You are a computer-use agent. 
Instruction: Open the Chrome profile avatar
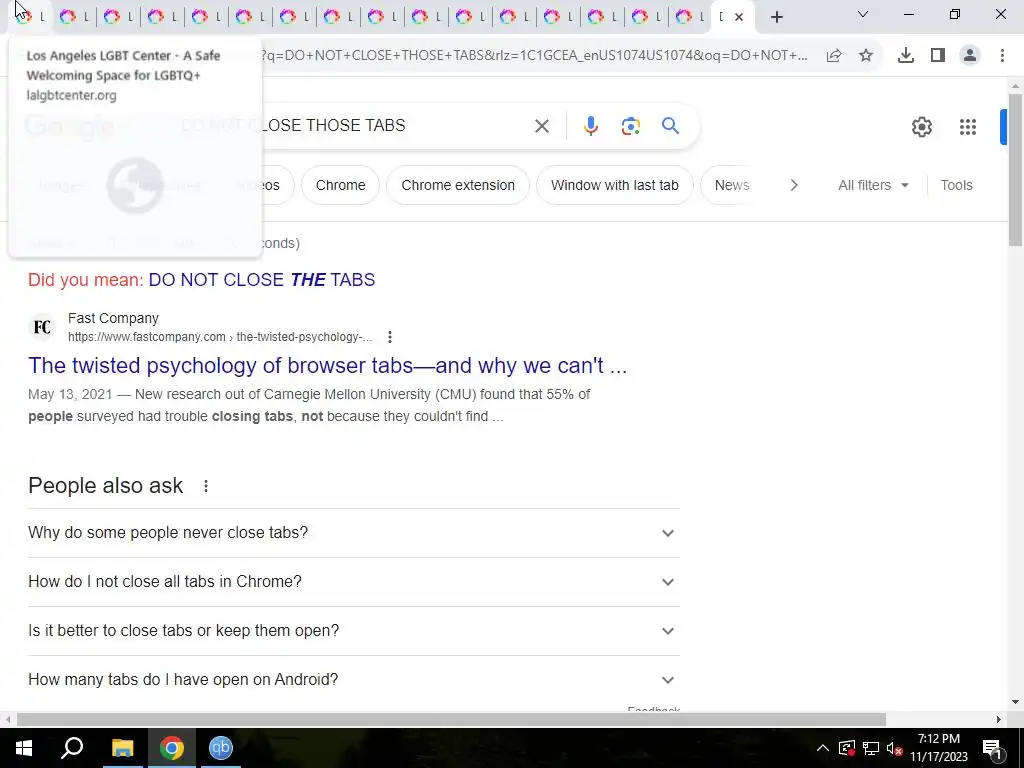tap(970, 56)
